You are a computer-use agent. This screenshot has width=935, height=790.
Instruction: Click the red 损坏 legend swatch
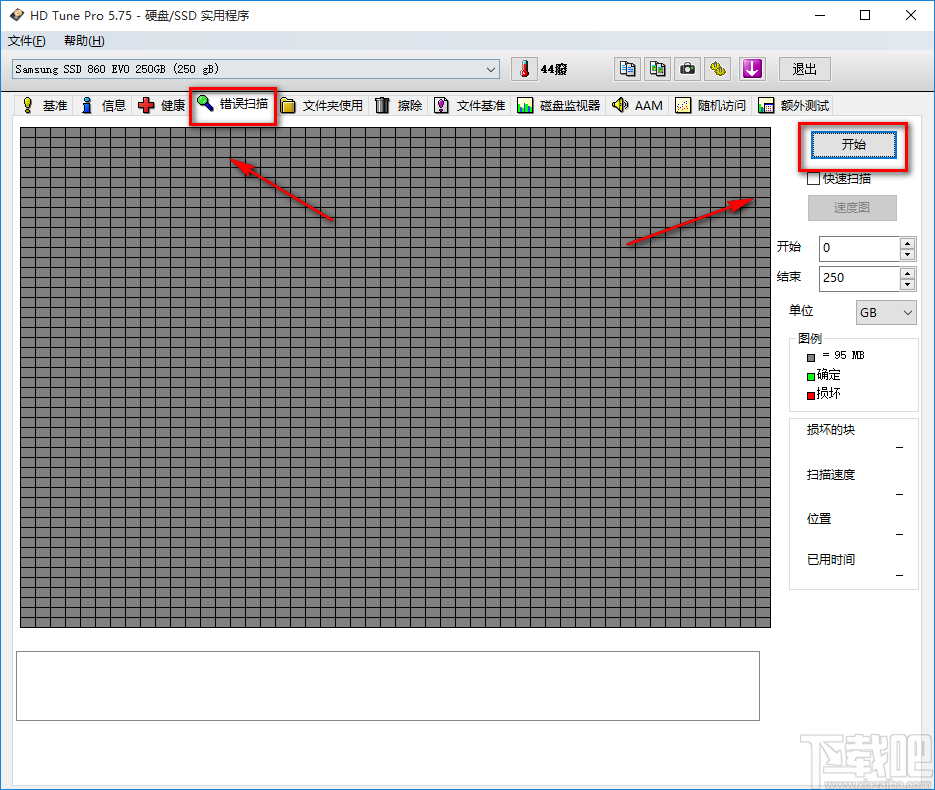pos(811,395)
